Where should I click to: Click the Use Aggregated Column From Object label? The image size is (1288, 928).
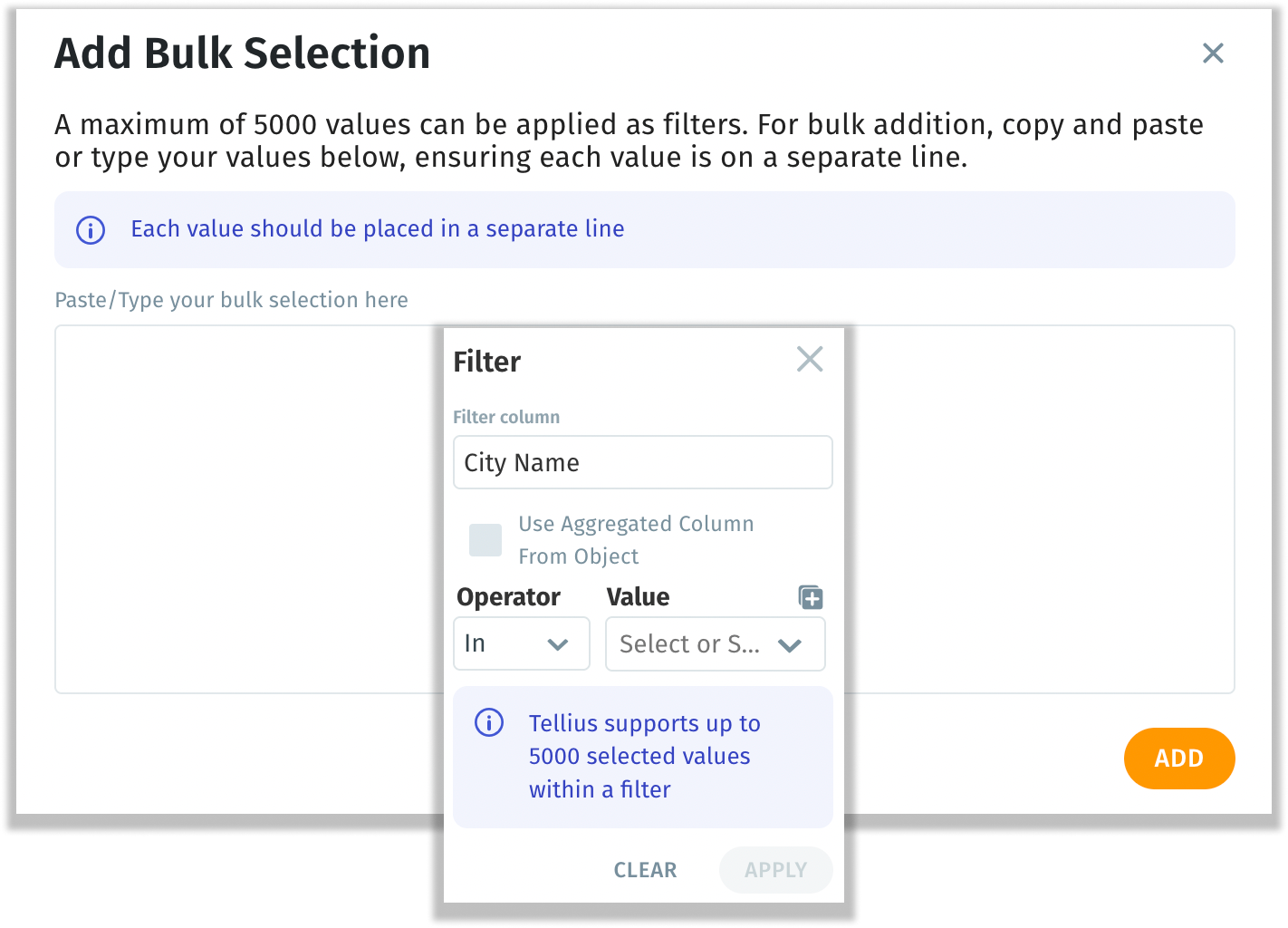point(635,540)
